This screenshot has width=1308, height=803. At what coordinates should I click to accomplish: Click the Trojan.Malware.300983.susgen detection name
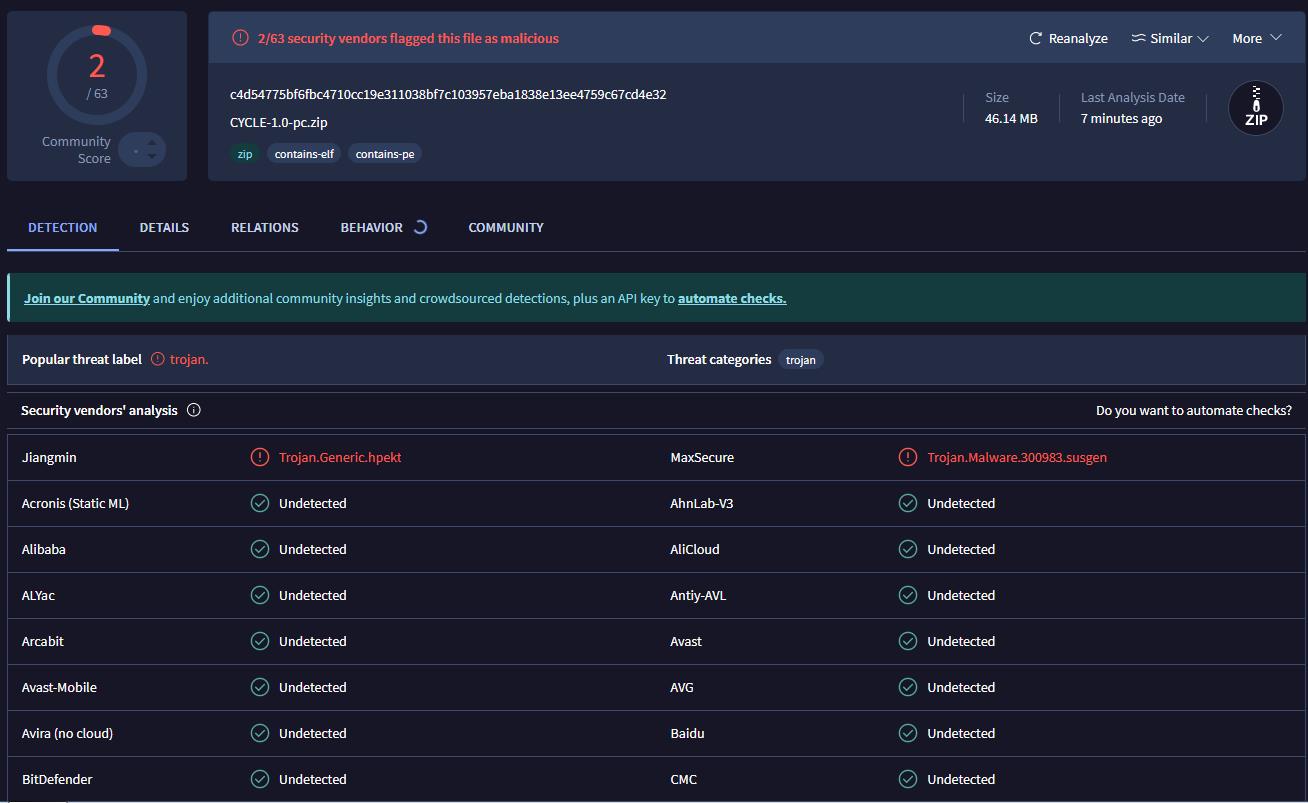pos(1017,457)
